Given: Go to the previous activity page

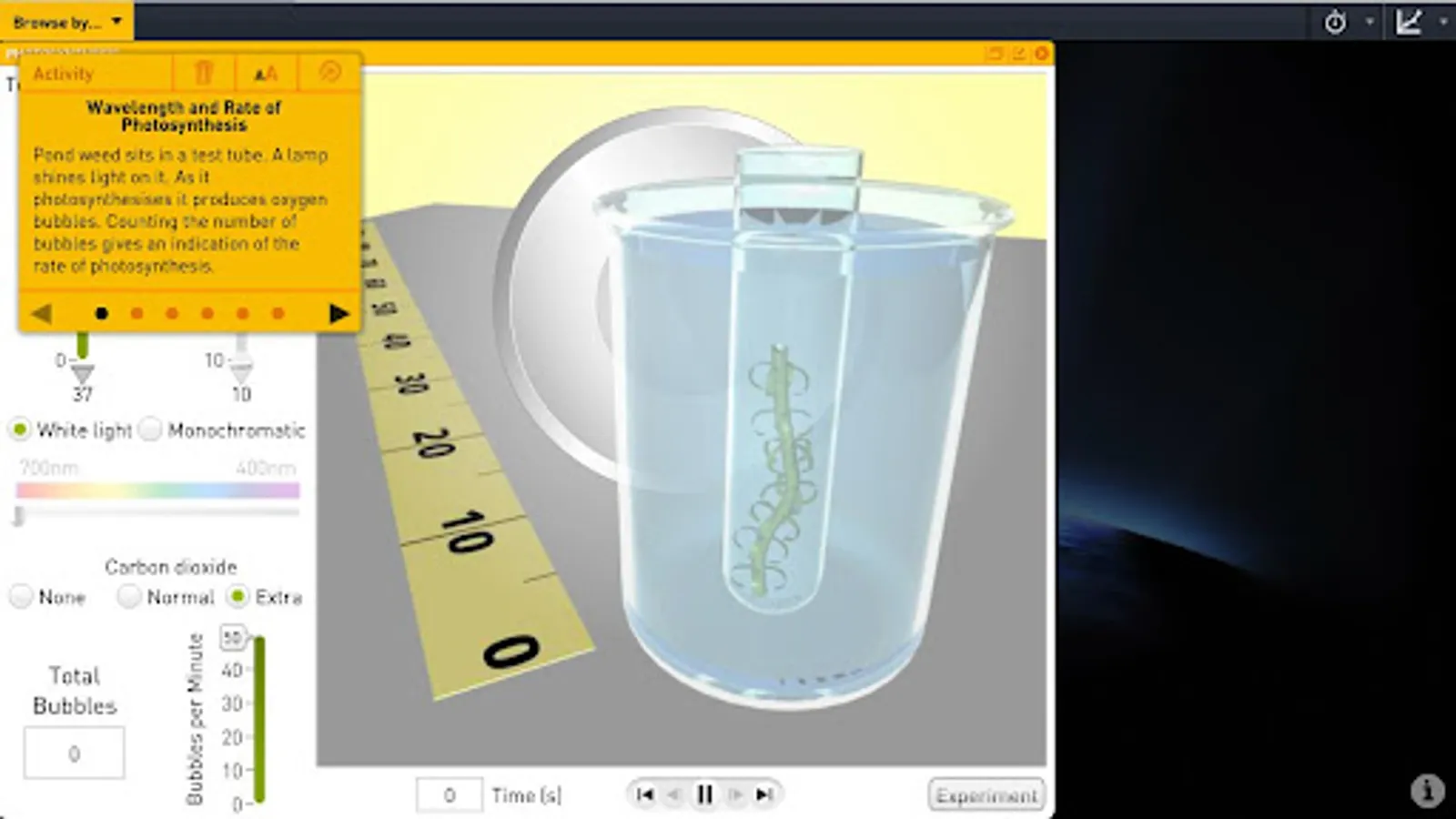Looking at the screenshot, I should [x=41, y=314].
